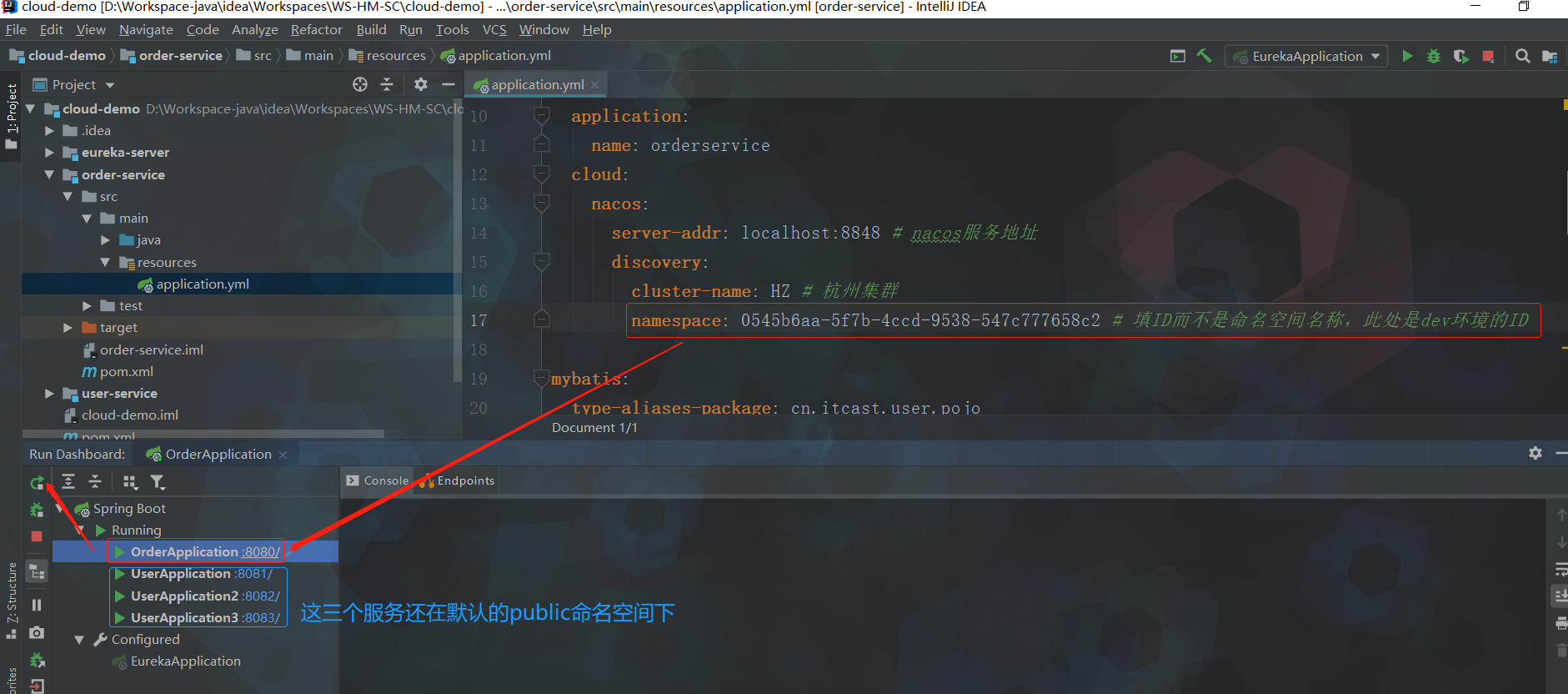Collapse the Configured group in Run Dashboard
The image size is (1568, 694).
pos(79,640)
